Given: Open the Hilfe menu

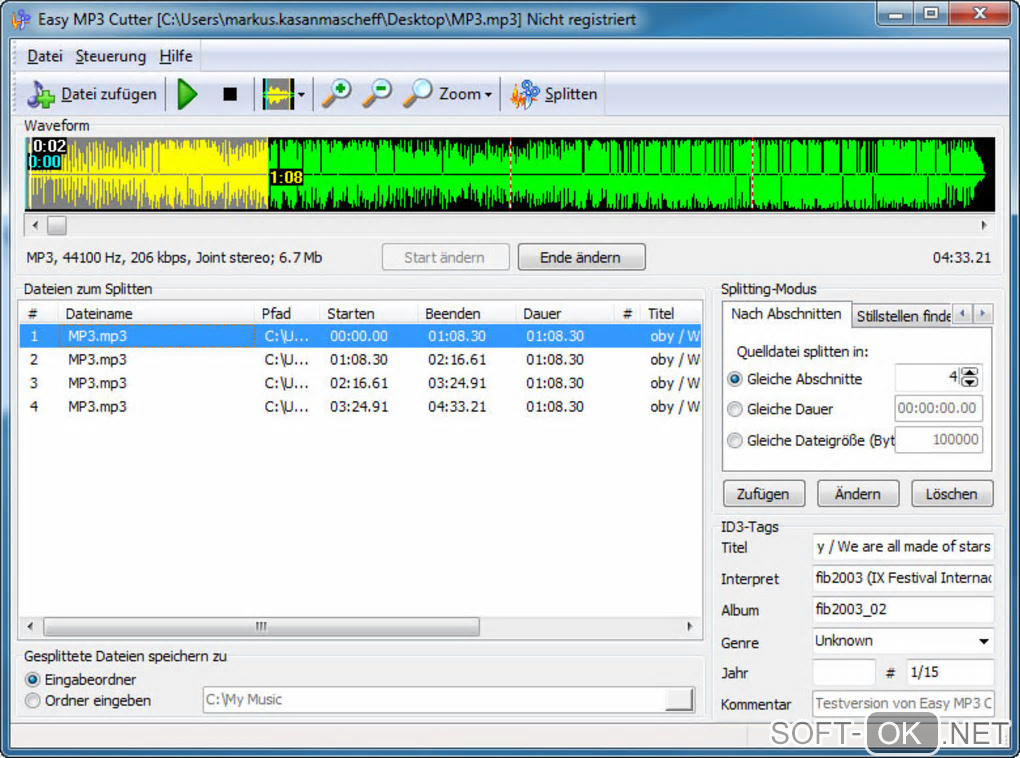Looking at the screenshot, I should (176, 57).
